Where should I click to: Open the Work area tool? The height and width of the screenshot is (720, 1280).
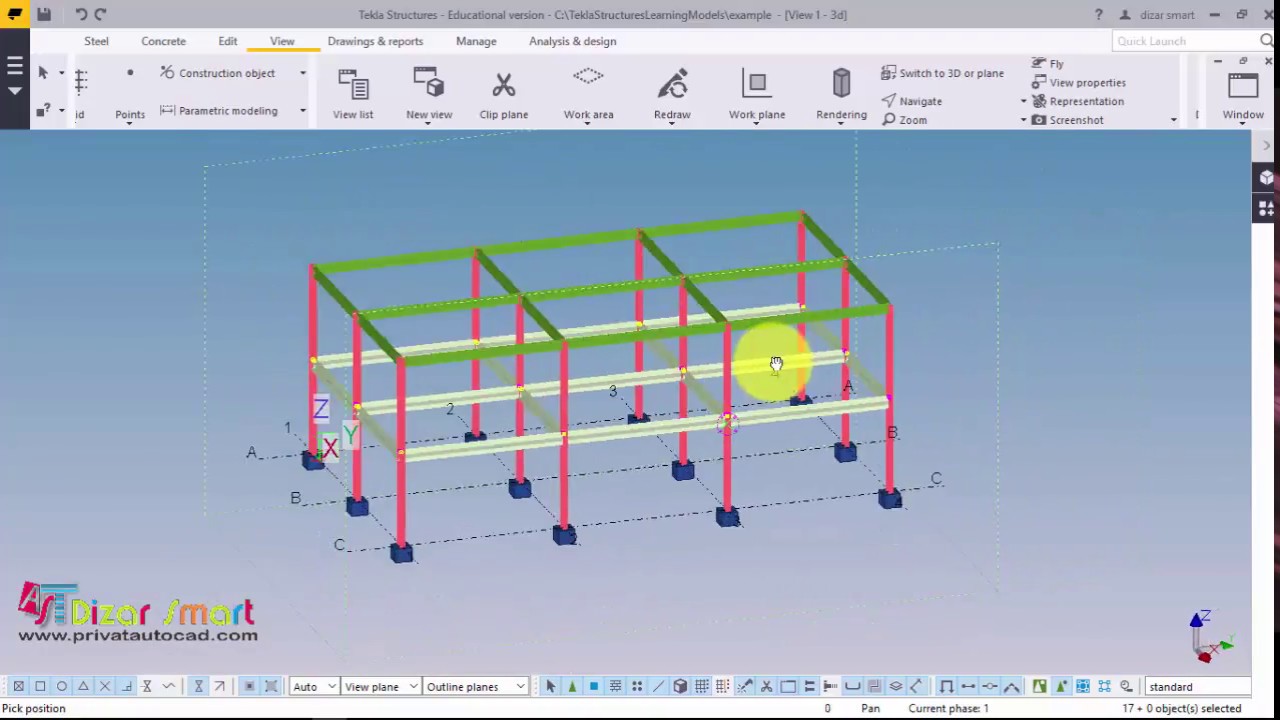coord(588,94)
